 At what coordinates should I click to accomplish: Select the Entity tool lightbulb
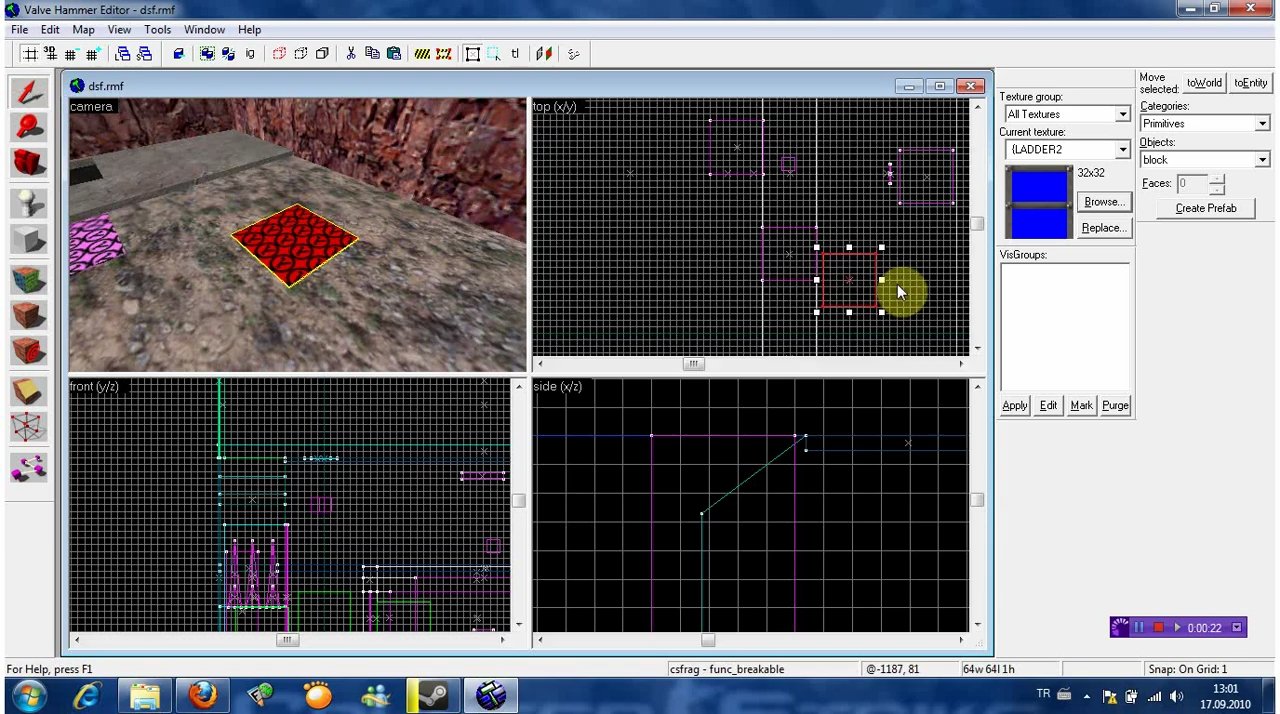[29, 203]
